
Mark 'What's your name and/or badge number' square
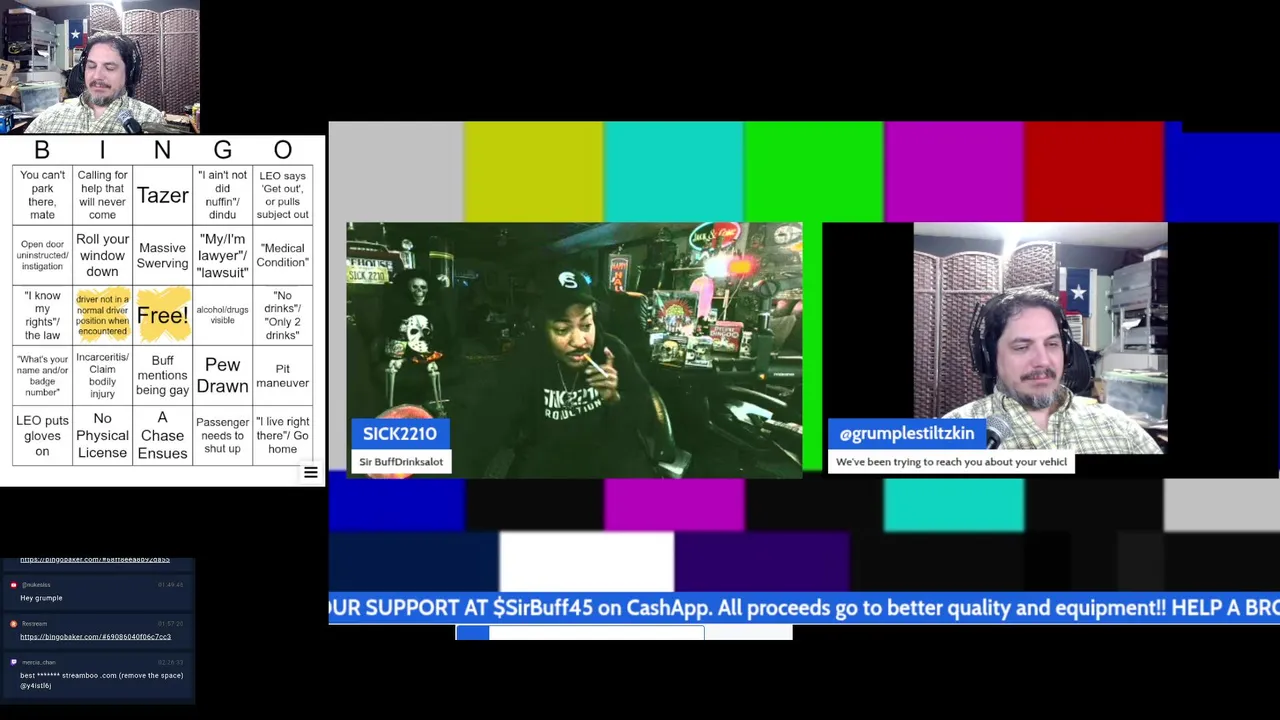pos(42,375)
